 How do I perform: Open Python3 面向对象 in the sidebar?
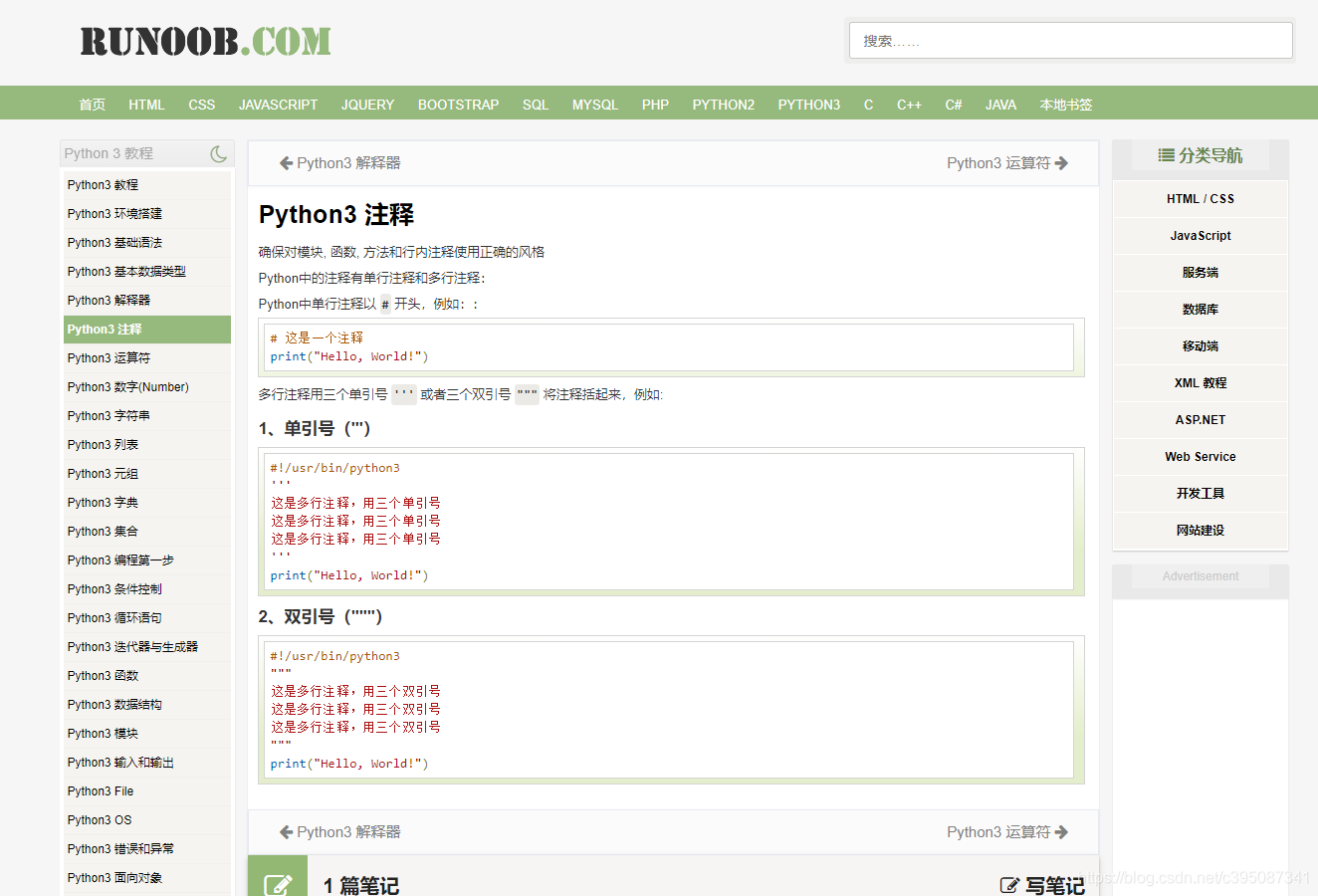click(147, 878)
